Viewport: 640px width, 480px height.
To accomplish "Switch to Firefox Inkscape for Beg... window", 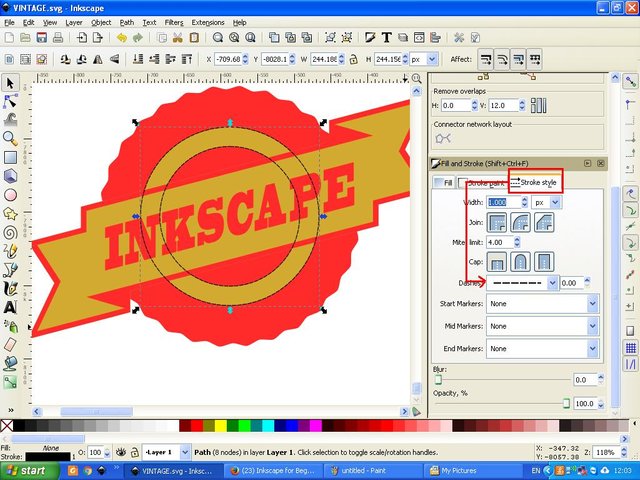I will [272, 471].
